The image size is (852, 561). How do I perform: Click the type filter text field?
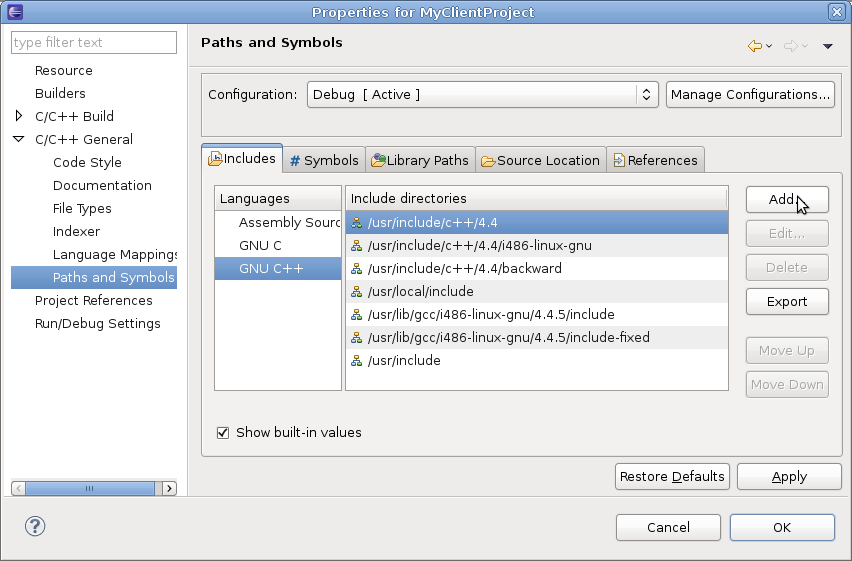[93, 42]
